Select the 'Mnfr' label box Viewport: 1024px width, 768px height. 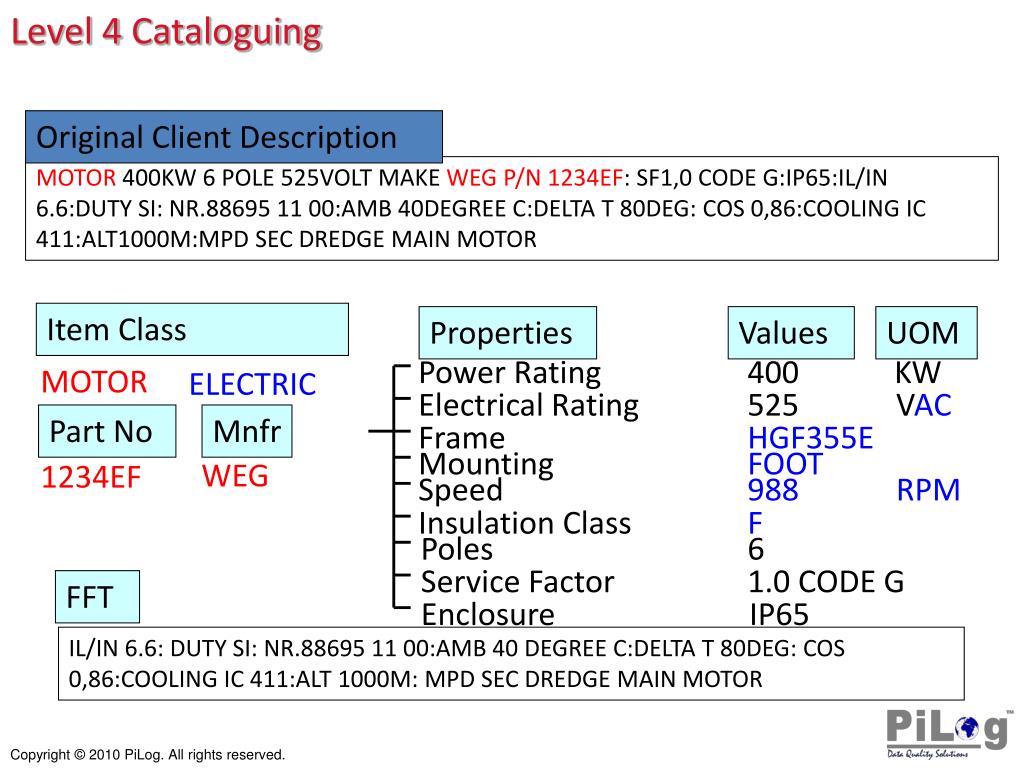click(247, 431)
